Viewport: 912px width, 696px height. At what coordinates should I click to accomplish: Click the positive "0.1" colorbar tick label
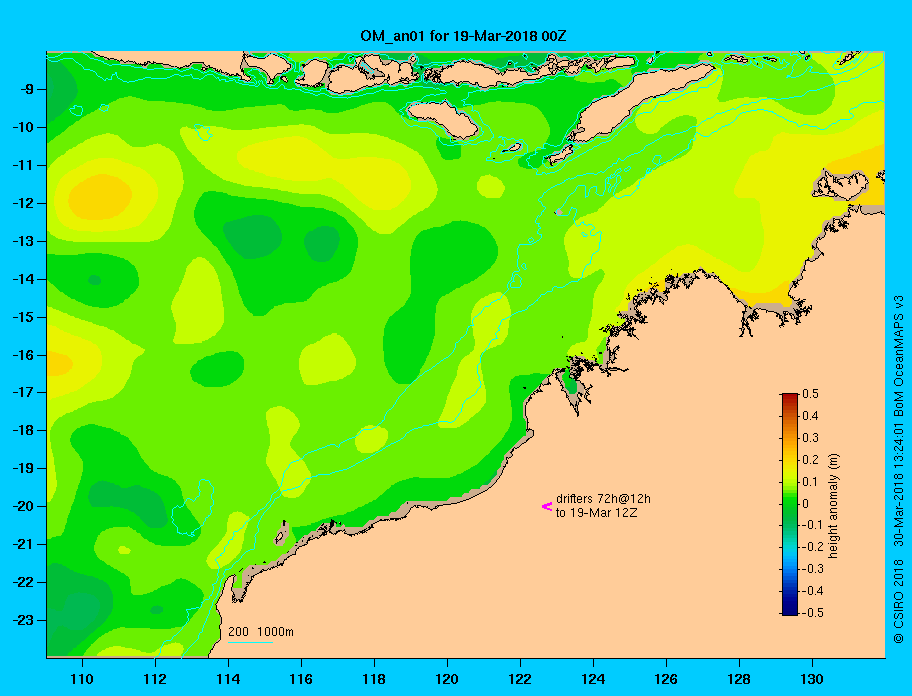pos(810,481)
